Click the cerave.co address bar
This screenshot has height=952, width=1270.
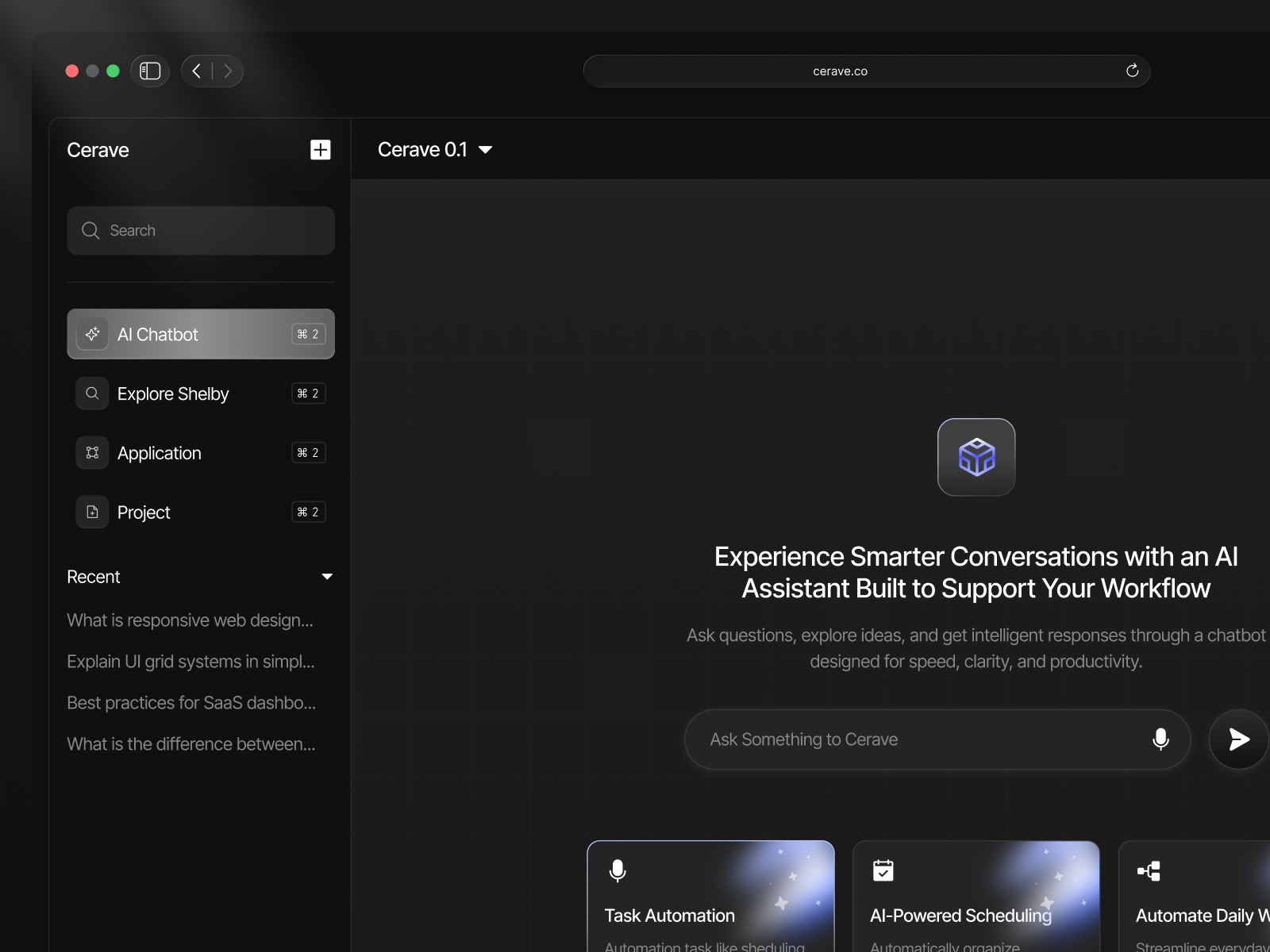(866, 71)
